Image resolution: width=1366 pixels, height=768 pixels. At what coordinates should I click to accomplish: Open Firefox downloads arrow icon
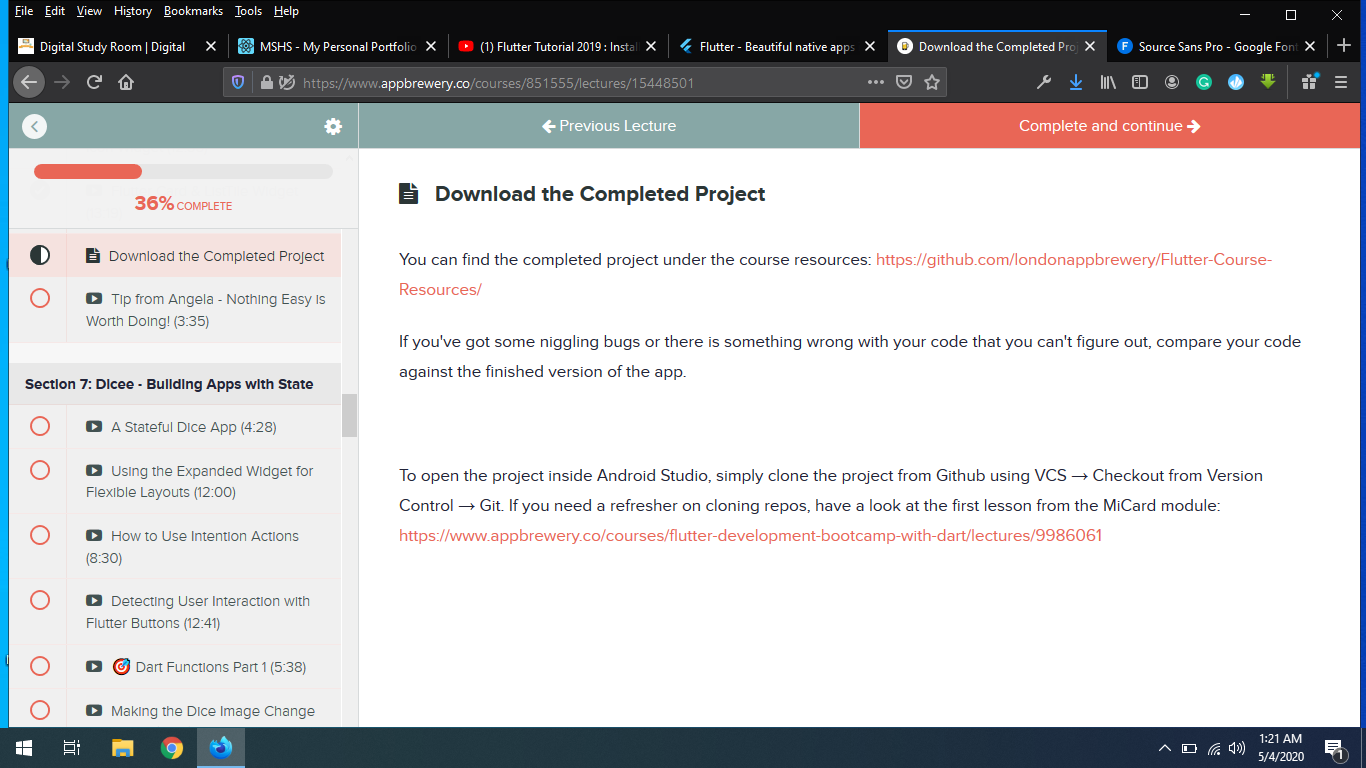(x=1076, y=83)
